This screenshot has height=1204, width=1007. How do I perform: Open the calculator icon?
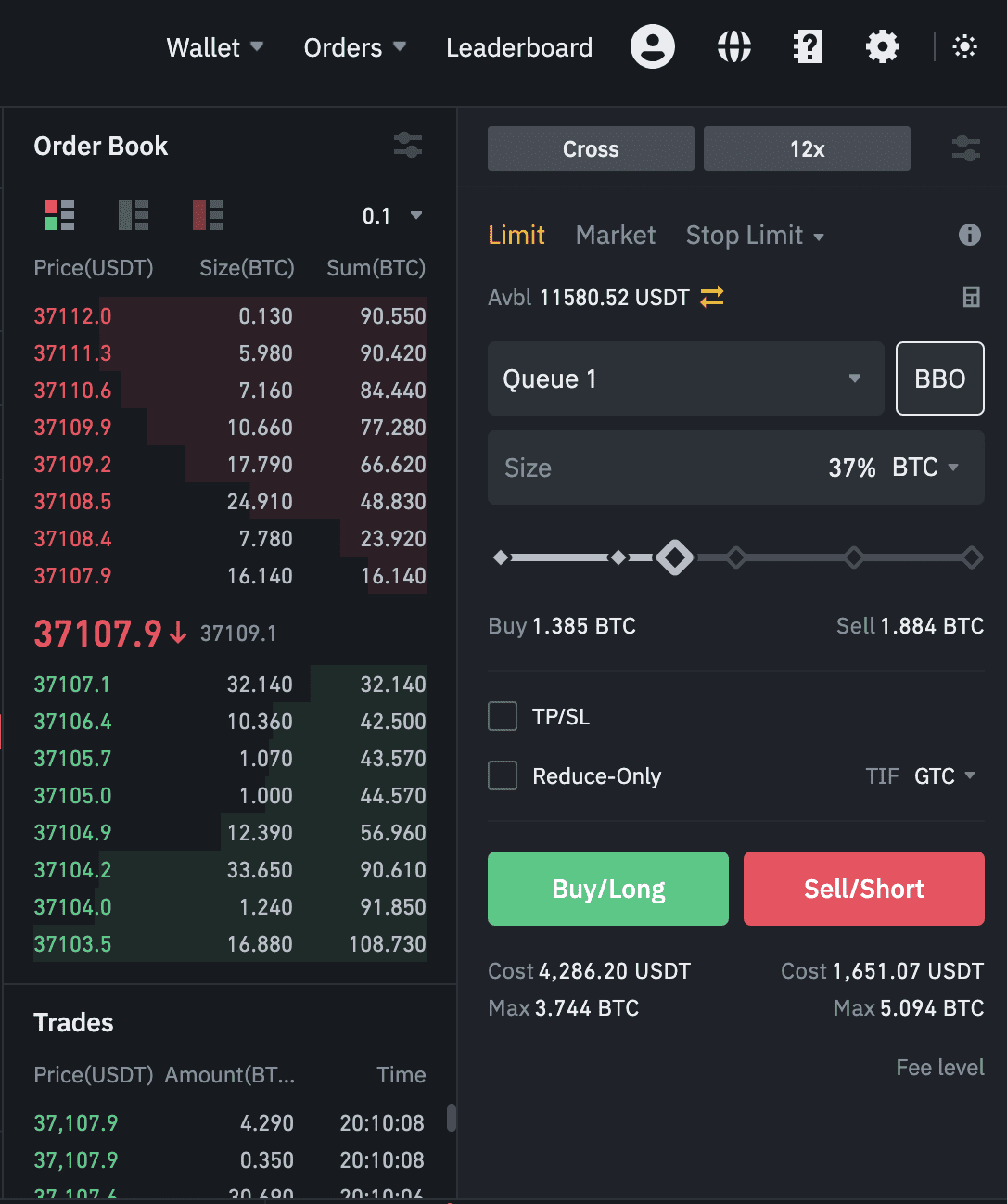971,297
